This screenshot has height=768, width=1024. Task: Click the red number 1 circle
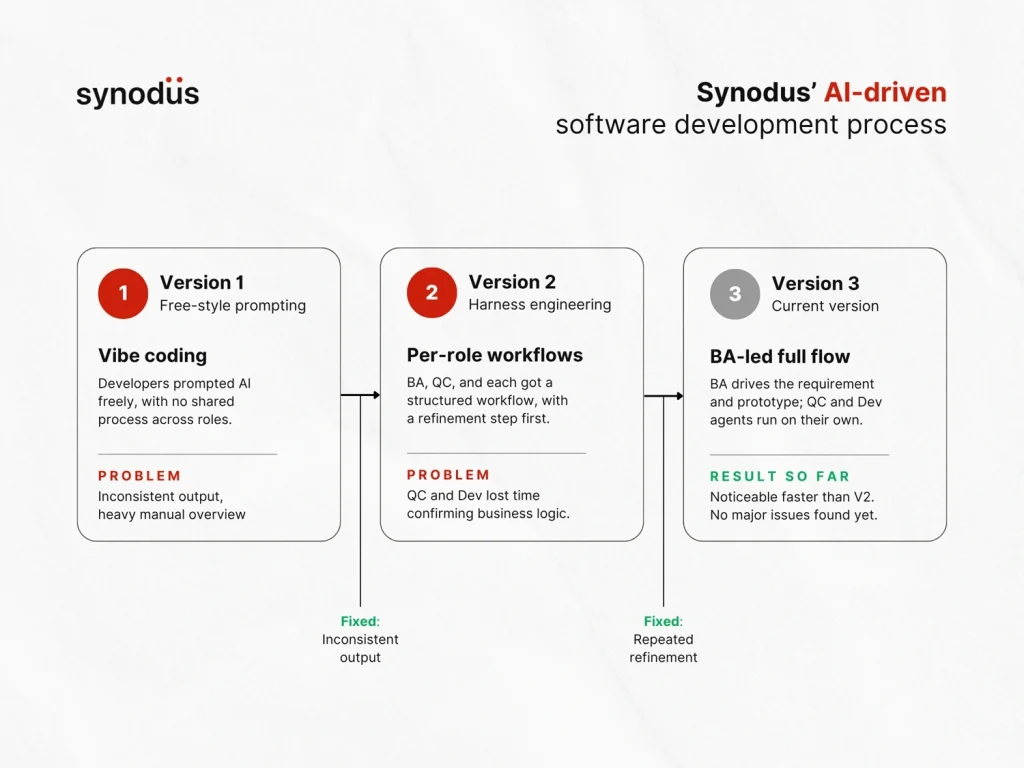coord(123,293)
